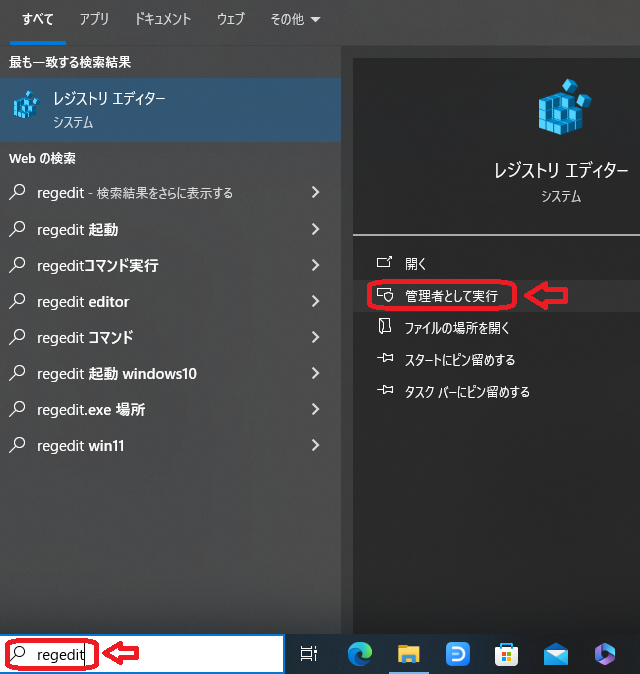Launch Microsoft Edge from the taskbar
The image size is (640, 674).
(x=360, y=654)
